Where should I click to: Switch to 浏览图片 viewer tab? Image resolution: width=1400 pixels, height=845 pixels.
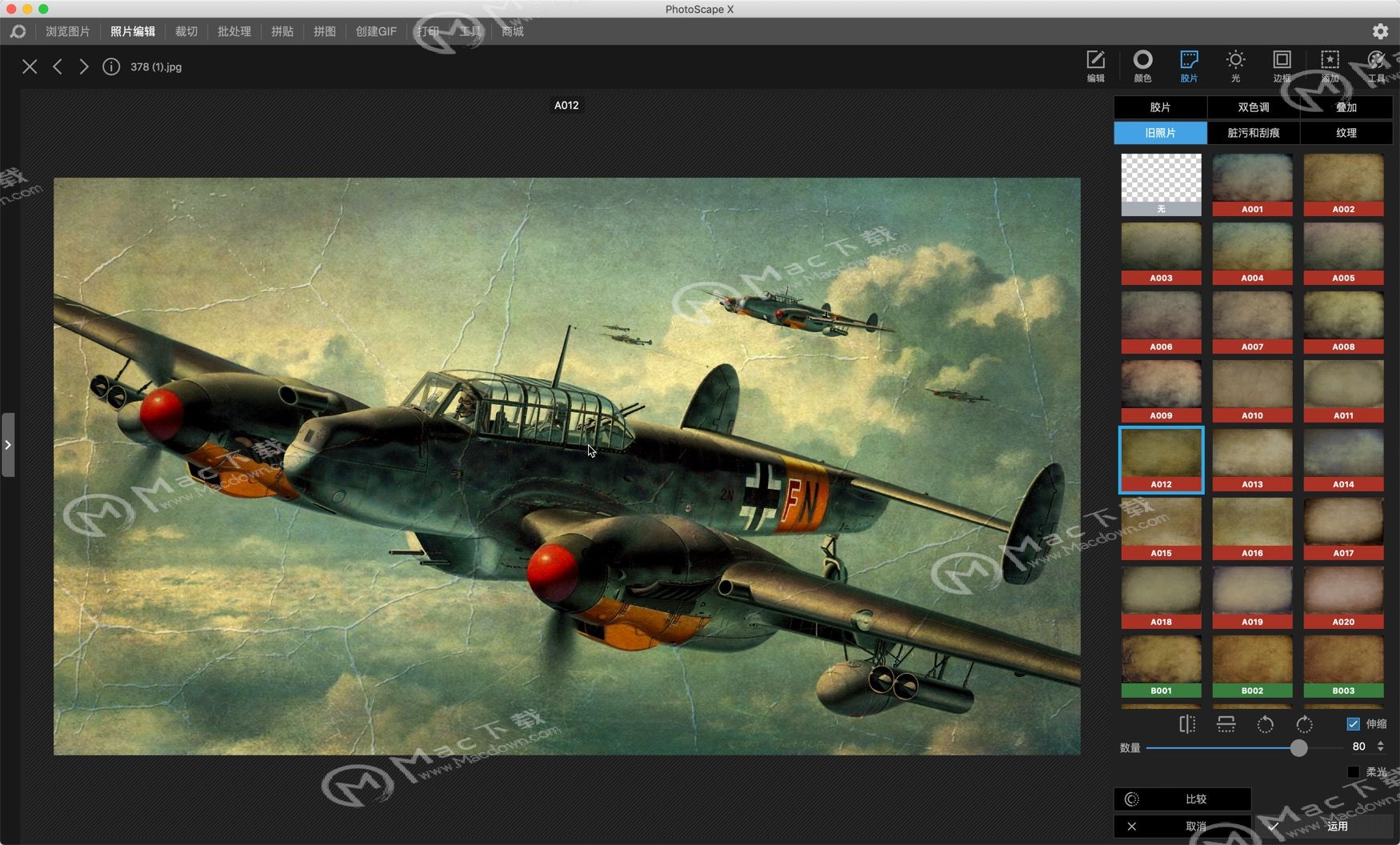coord(68,31)
